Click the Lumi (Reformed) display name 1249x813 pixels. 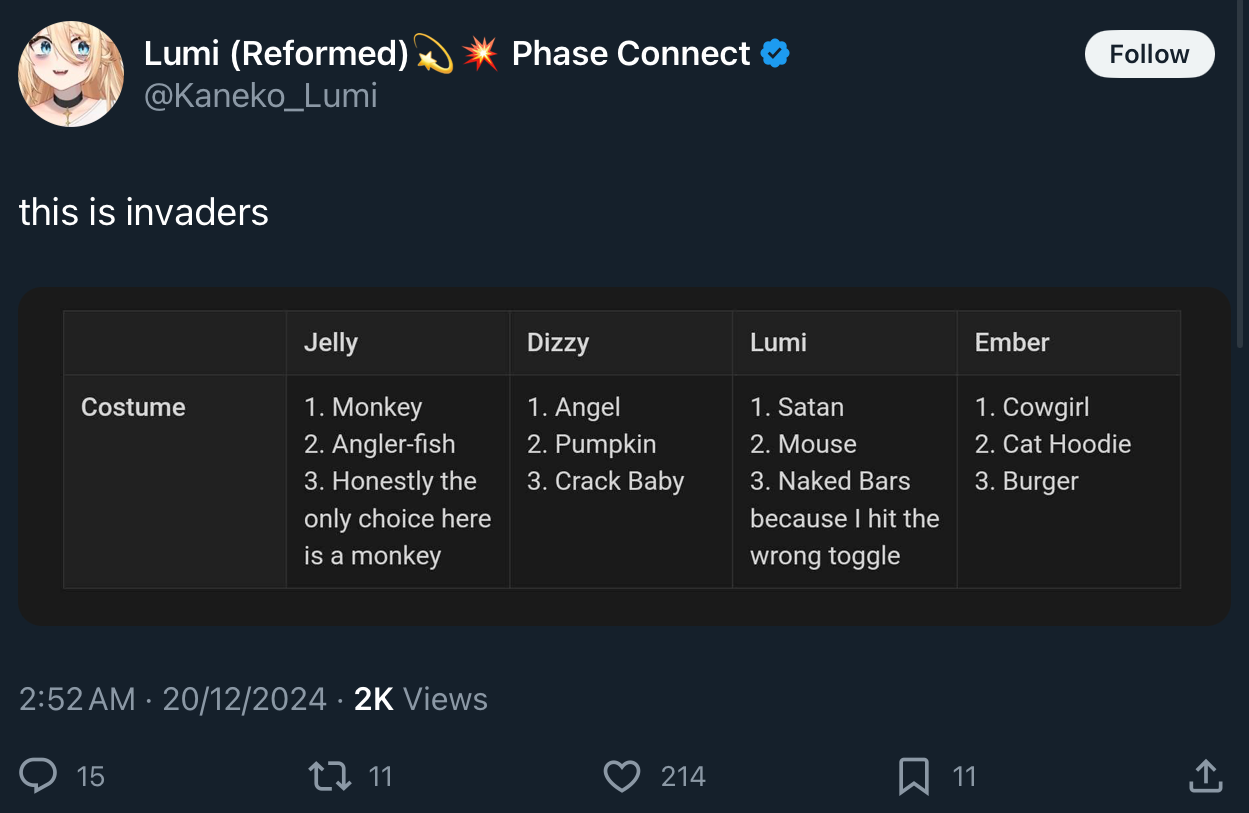coord(277,53)
